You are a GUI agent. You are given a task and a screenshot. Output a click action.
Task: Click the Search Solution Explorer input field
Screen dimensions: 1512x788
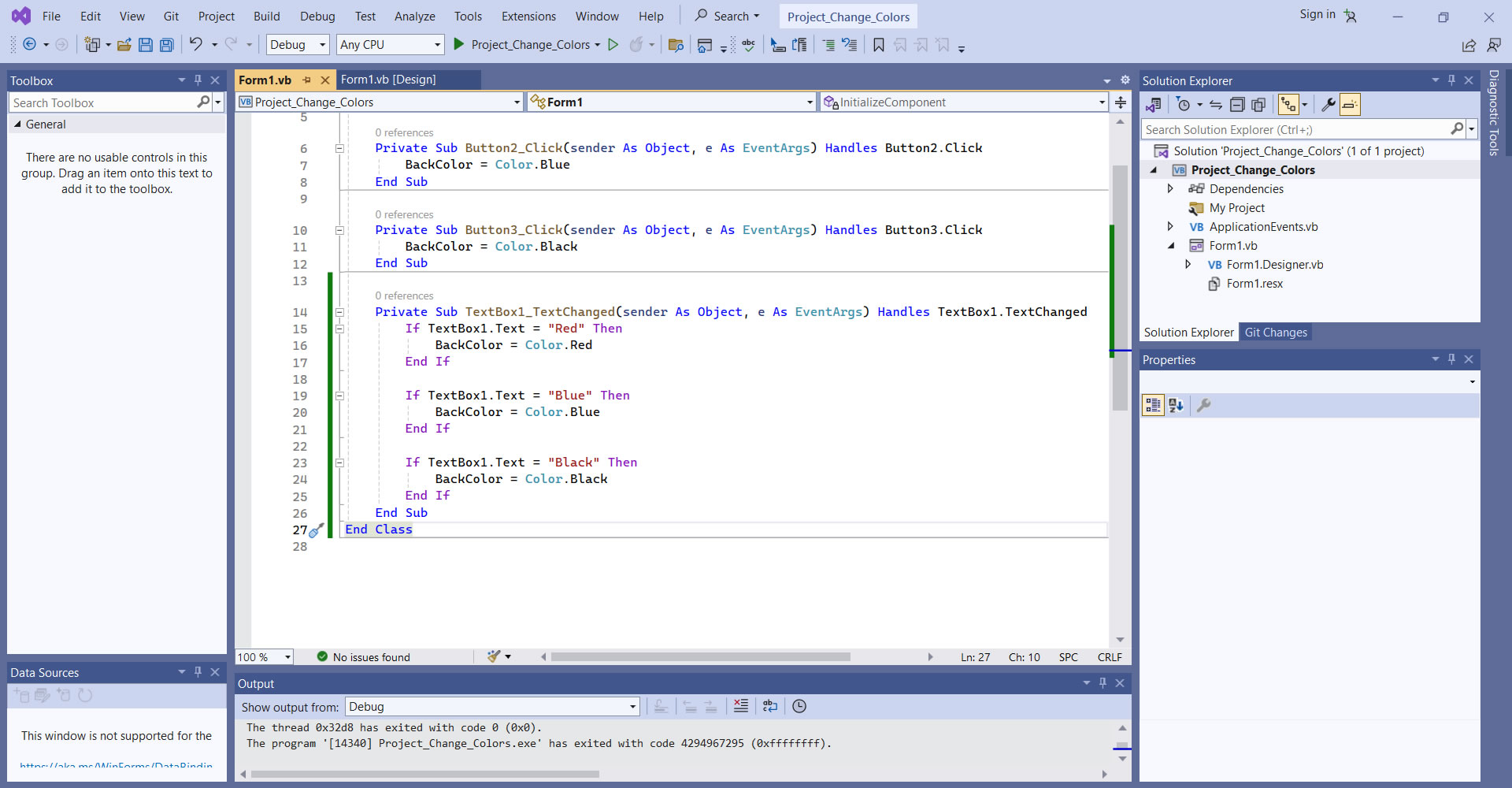1295,130
